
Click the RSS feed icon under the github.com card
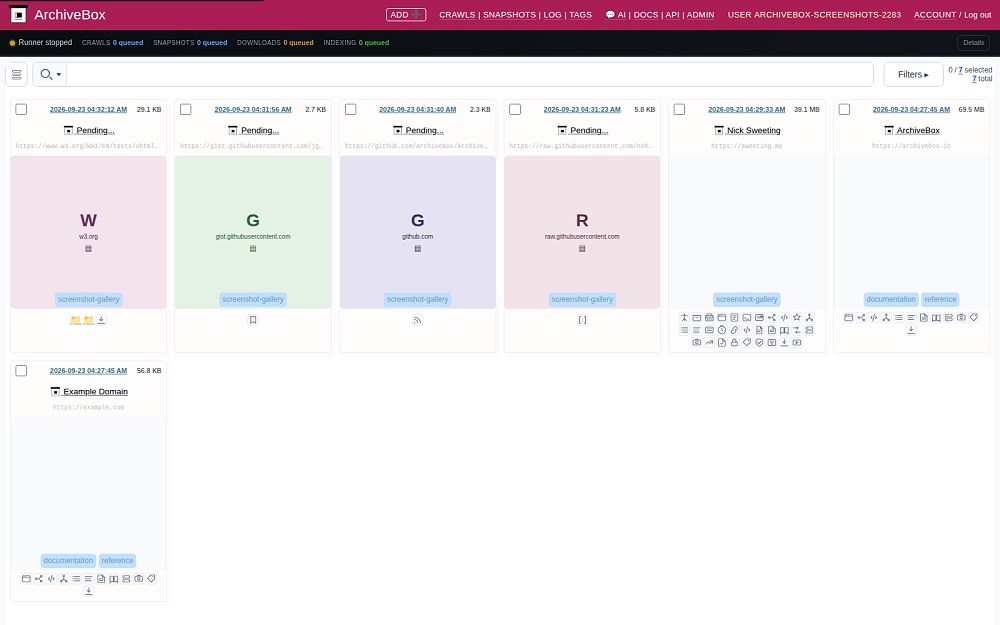click(418, 320)
